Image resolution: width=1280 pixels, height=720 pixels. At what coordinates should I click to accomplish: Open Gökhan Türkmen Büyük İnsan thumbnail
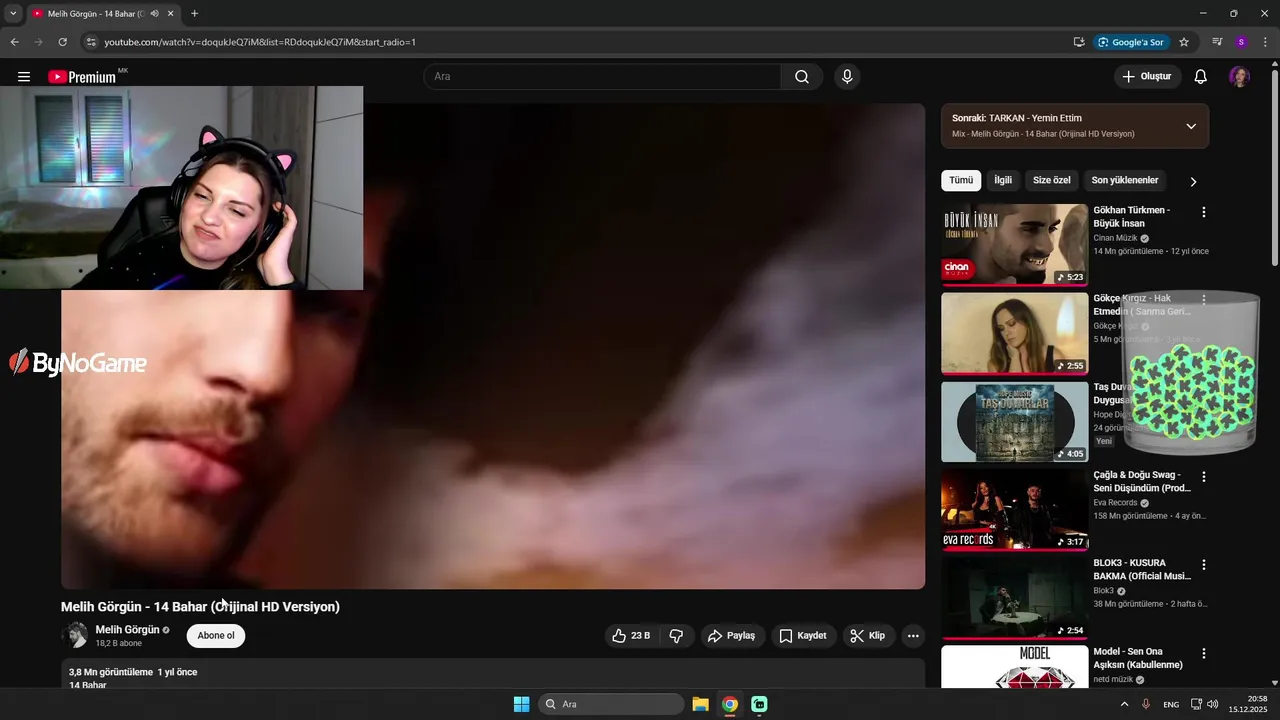pyautogui.click(x=1014, y=245)
